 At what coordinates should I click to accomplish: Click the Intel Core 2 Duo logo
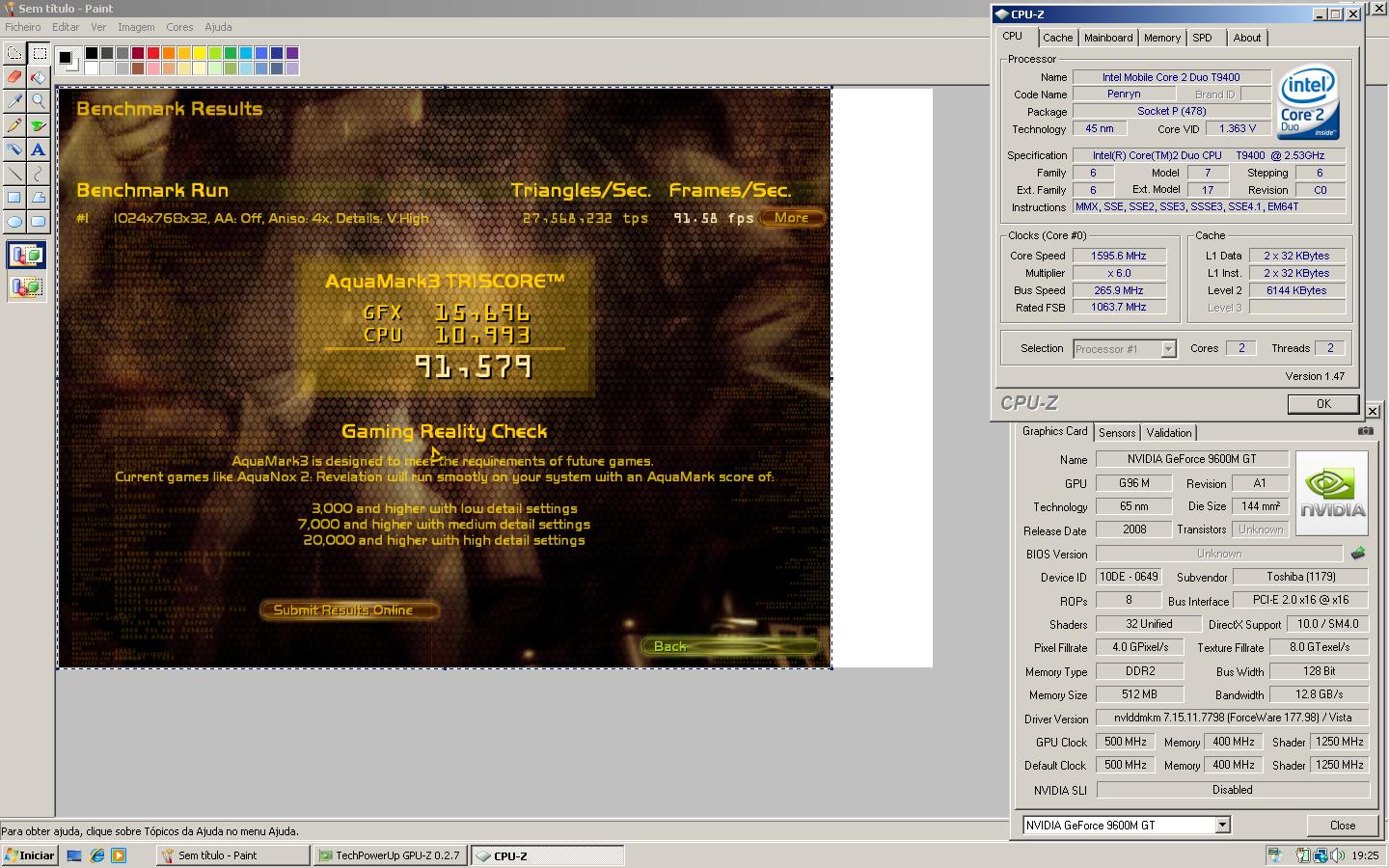(x=1308, y=102)
